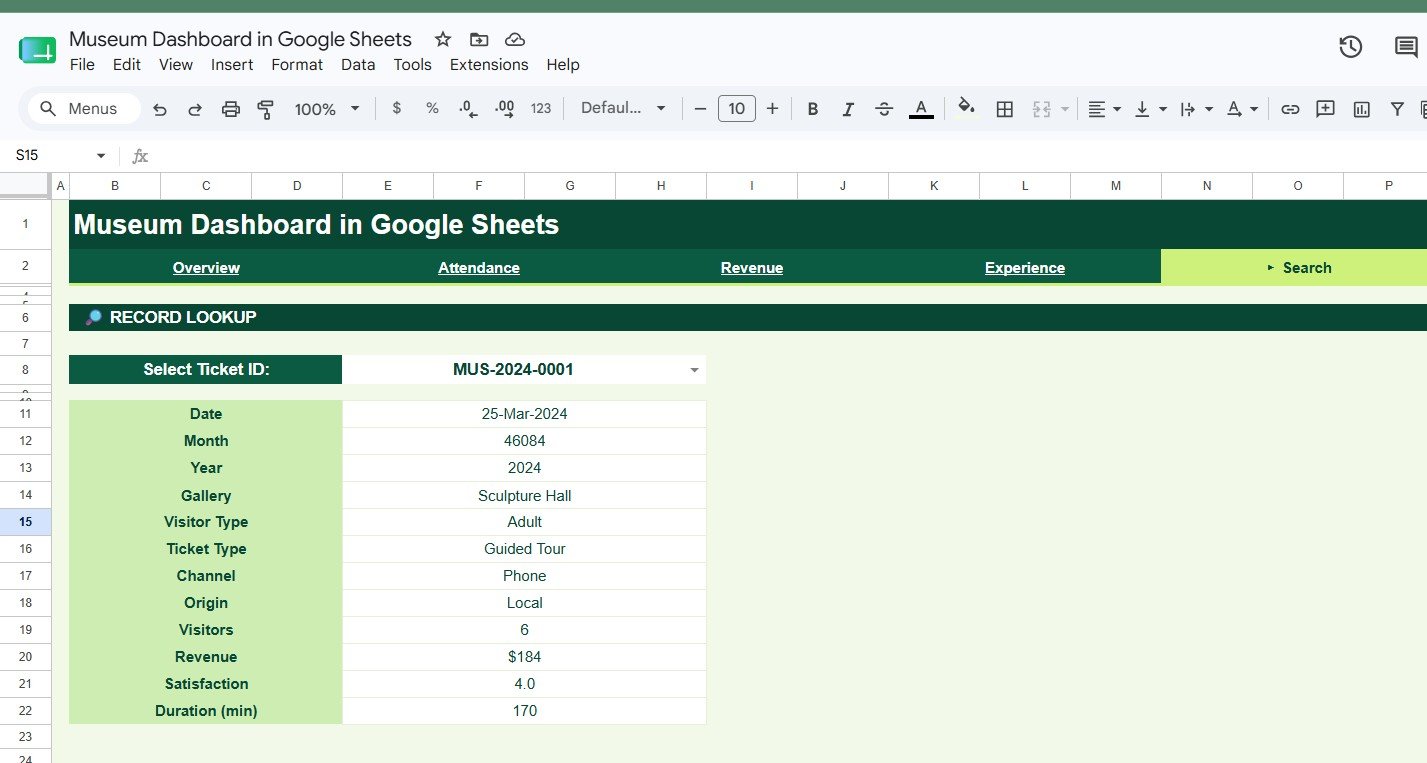Open the Horizontal align dropdown

(1104, 109)
